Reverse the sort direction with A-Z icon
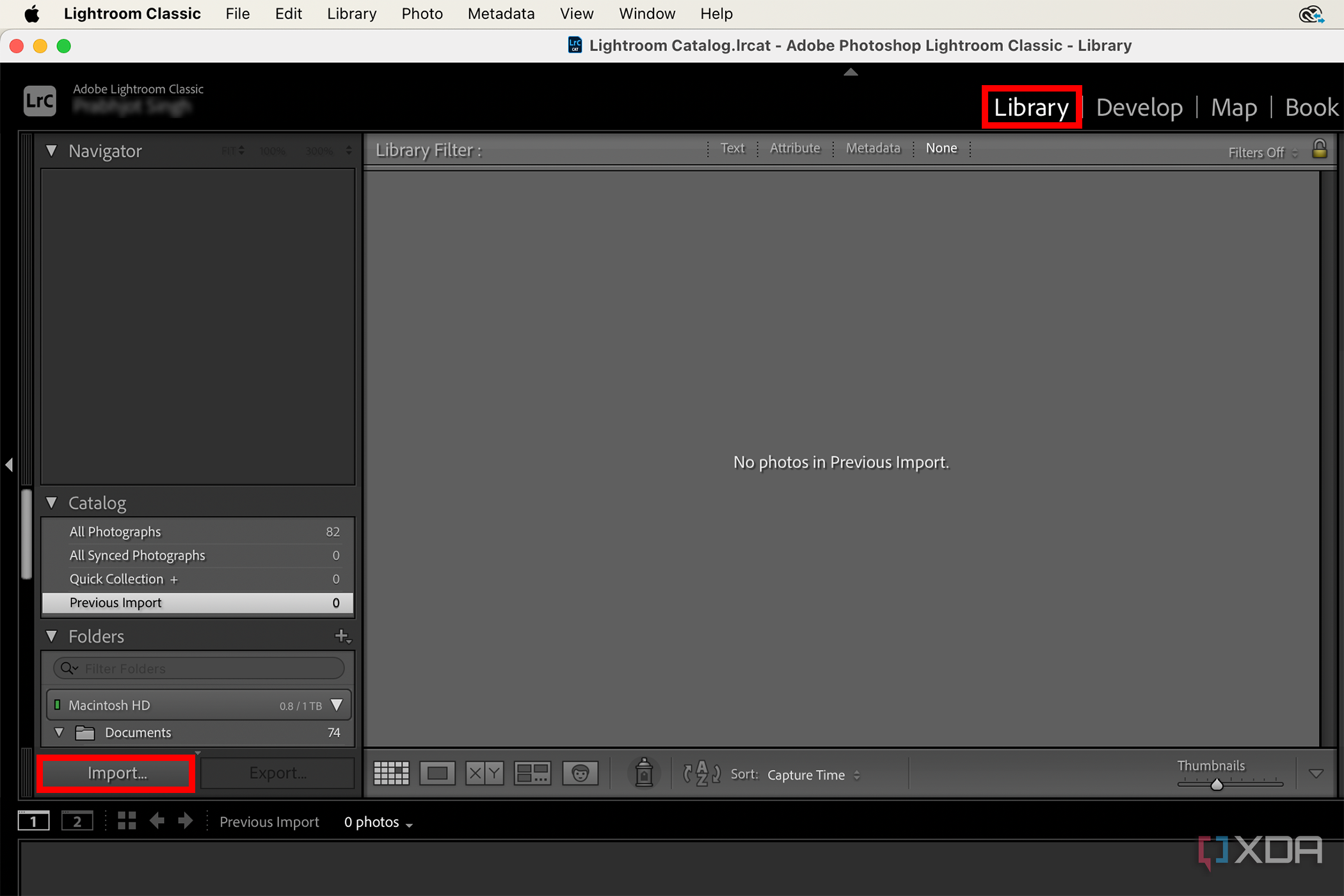The image size is (1344, 896). 701,774
